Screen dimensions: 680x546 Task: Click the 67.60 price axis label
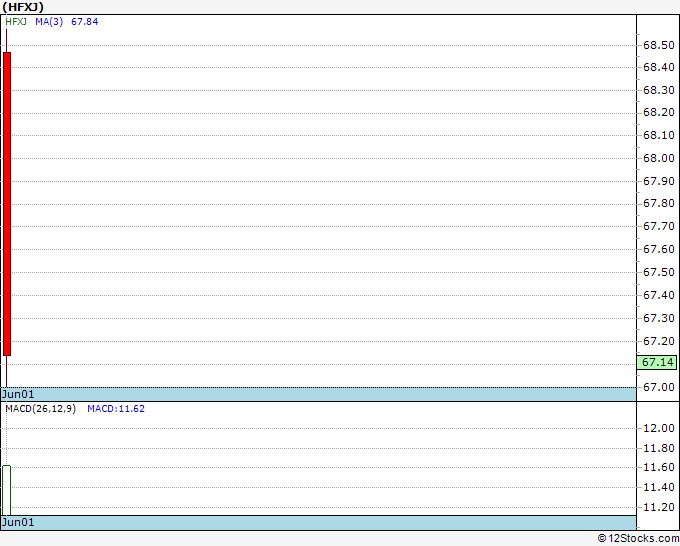click(658, 249)
